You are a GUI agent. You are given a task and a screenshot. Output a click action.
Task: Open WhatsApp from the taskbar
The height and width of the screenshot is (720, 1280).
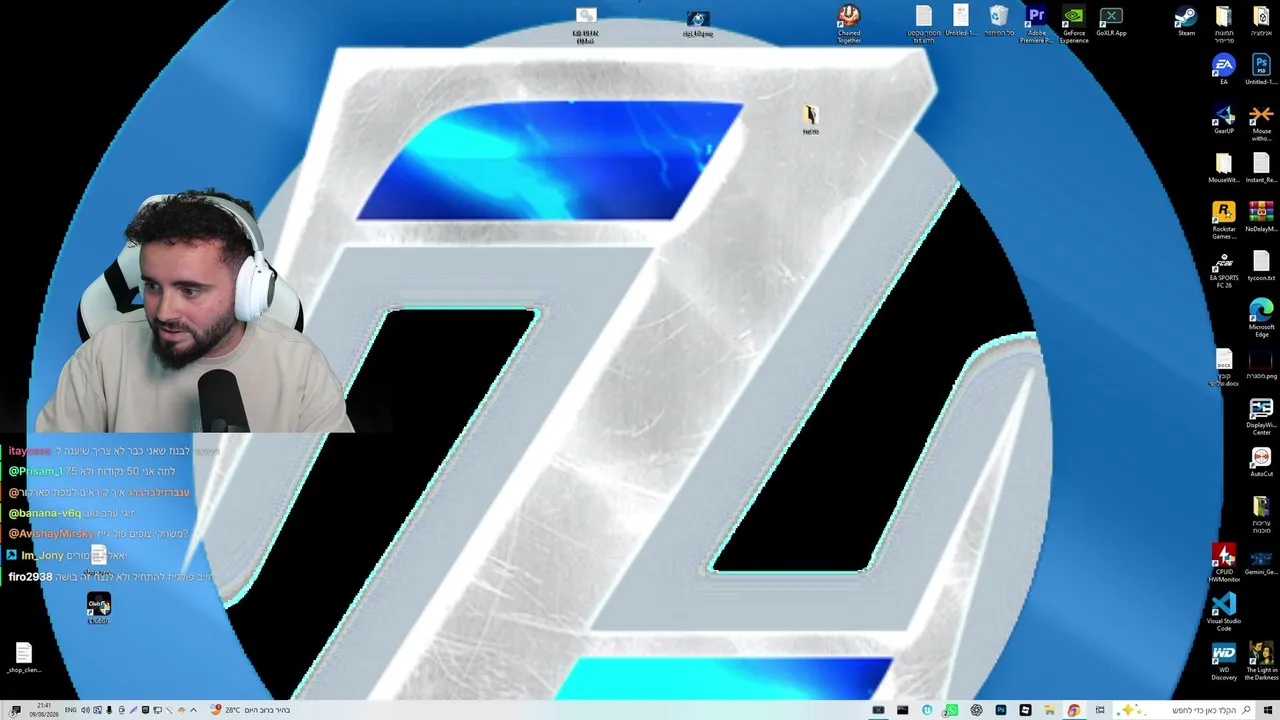tap(951, 710)
